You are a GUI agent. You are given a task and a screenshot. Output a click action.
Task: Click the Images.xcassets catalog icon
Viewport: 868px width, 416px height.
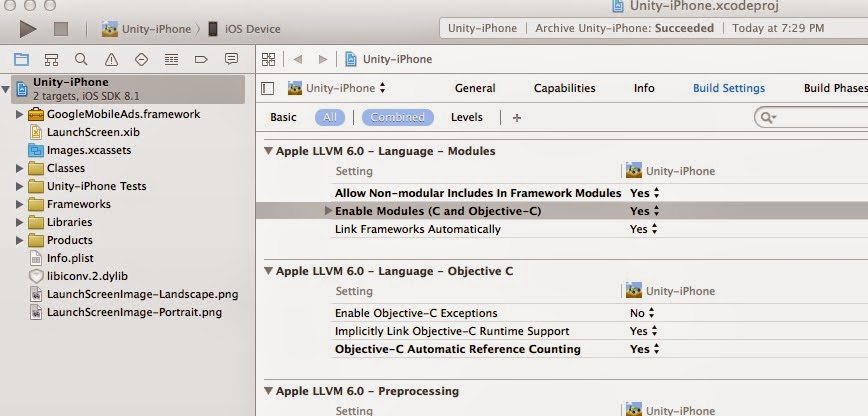pyautogui.click(x=36, y=150)
